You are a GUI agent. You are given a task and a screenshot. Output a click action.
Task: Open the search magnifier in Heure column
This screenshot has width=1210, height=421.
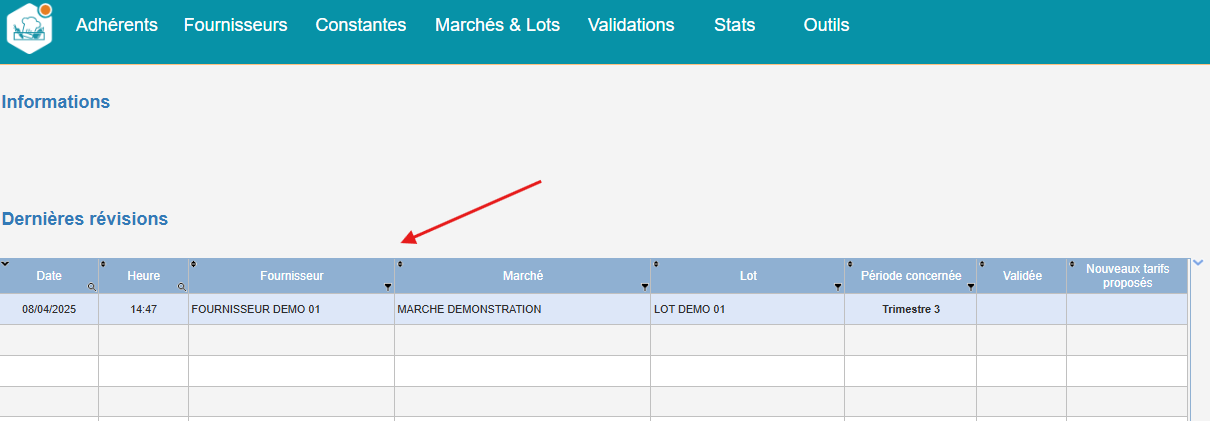point(182,287)
